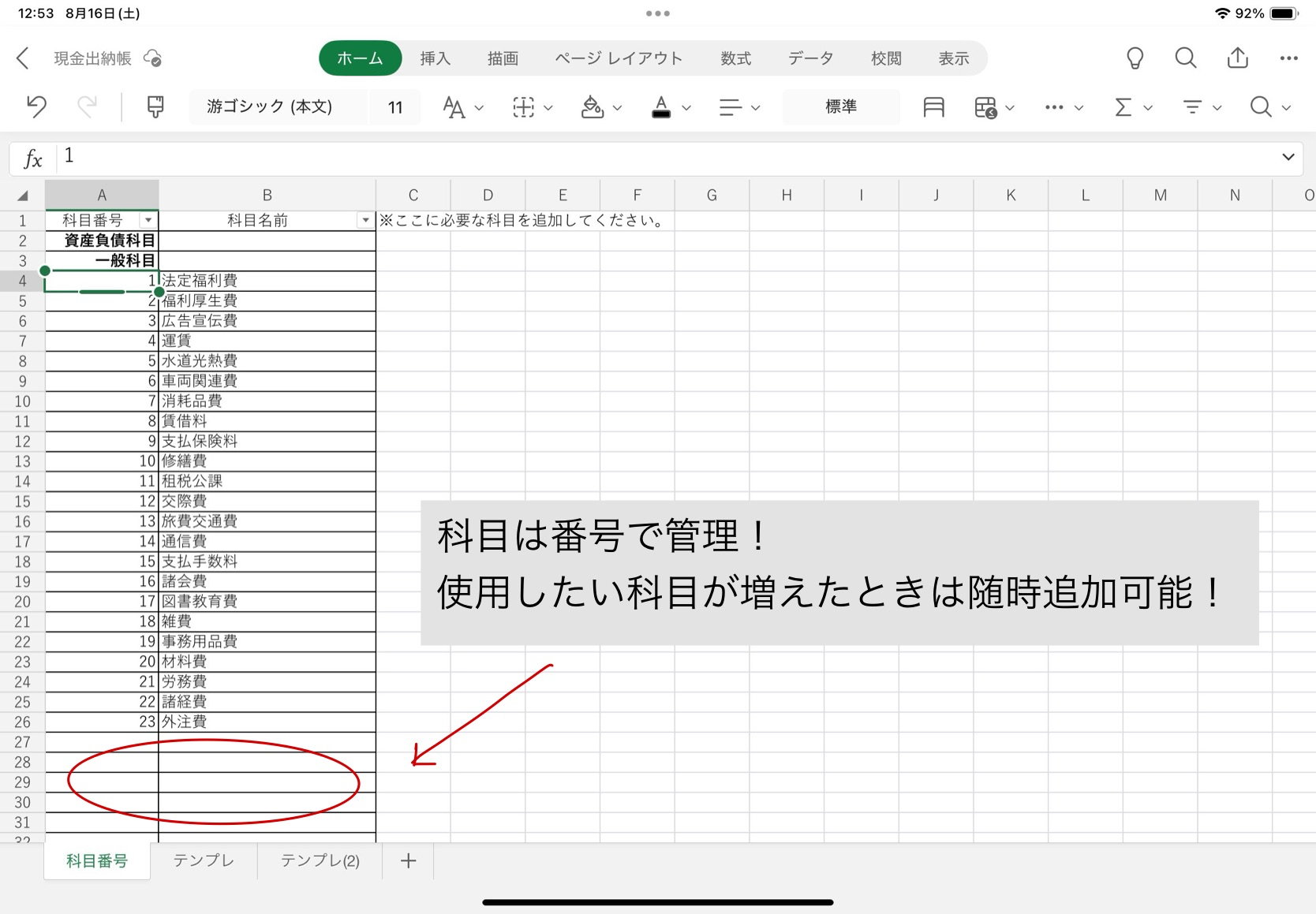This screenshot has height=914, width=1316.
Task: Open the 科目名前 column filter
Action: (365, 220)
